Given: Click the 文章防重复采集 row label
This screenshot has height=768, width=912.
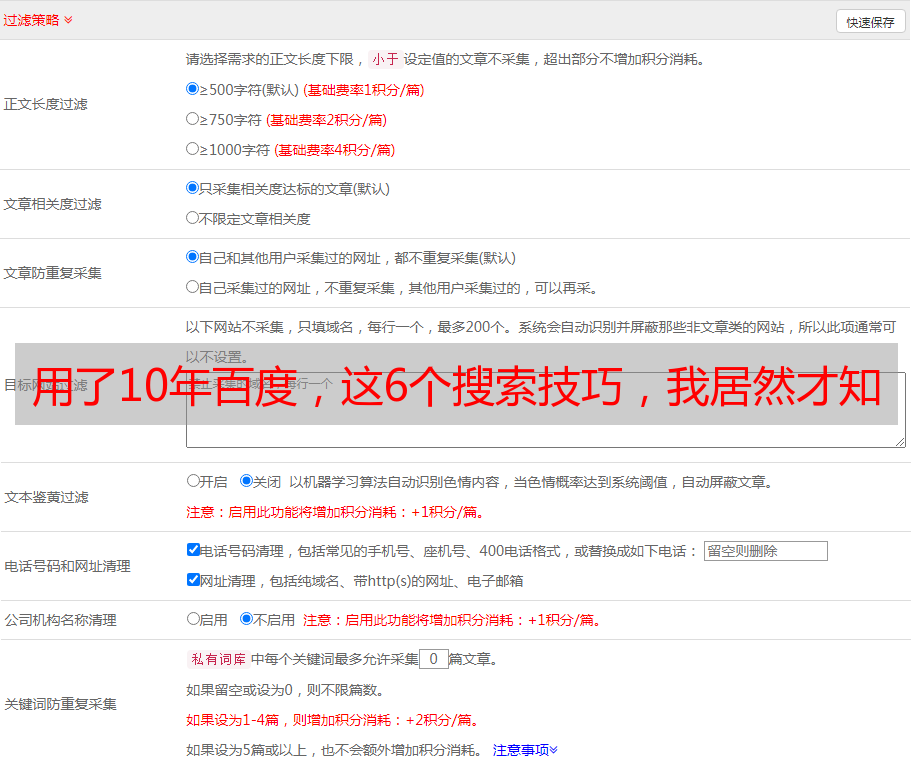Looking at the screenshot, I should pos(52,273).
